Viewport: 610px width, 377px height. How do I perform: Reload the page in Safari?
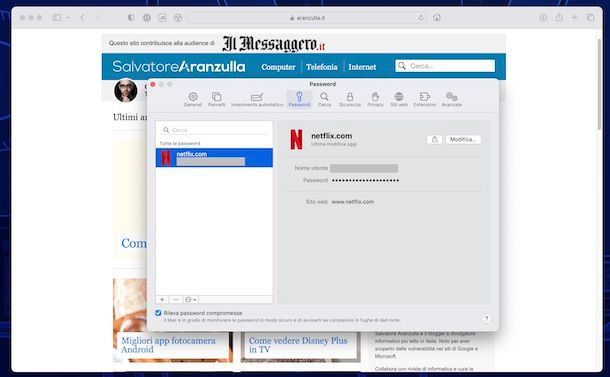(421, 18)
